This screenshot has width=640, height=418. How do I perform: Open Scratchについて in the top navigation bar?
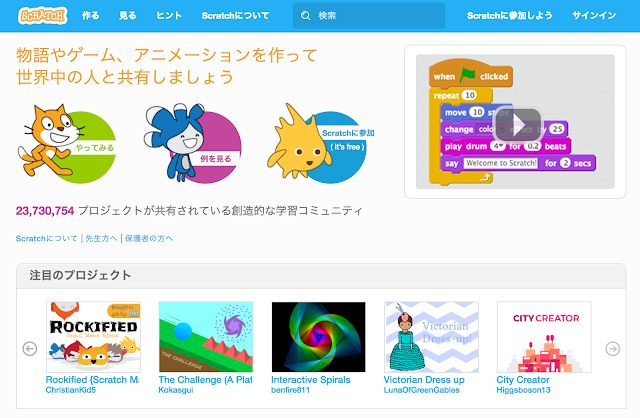point(235,16)
